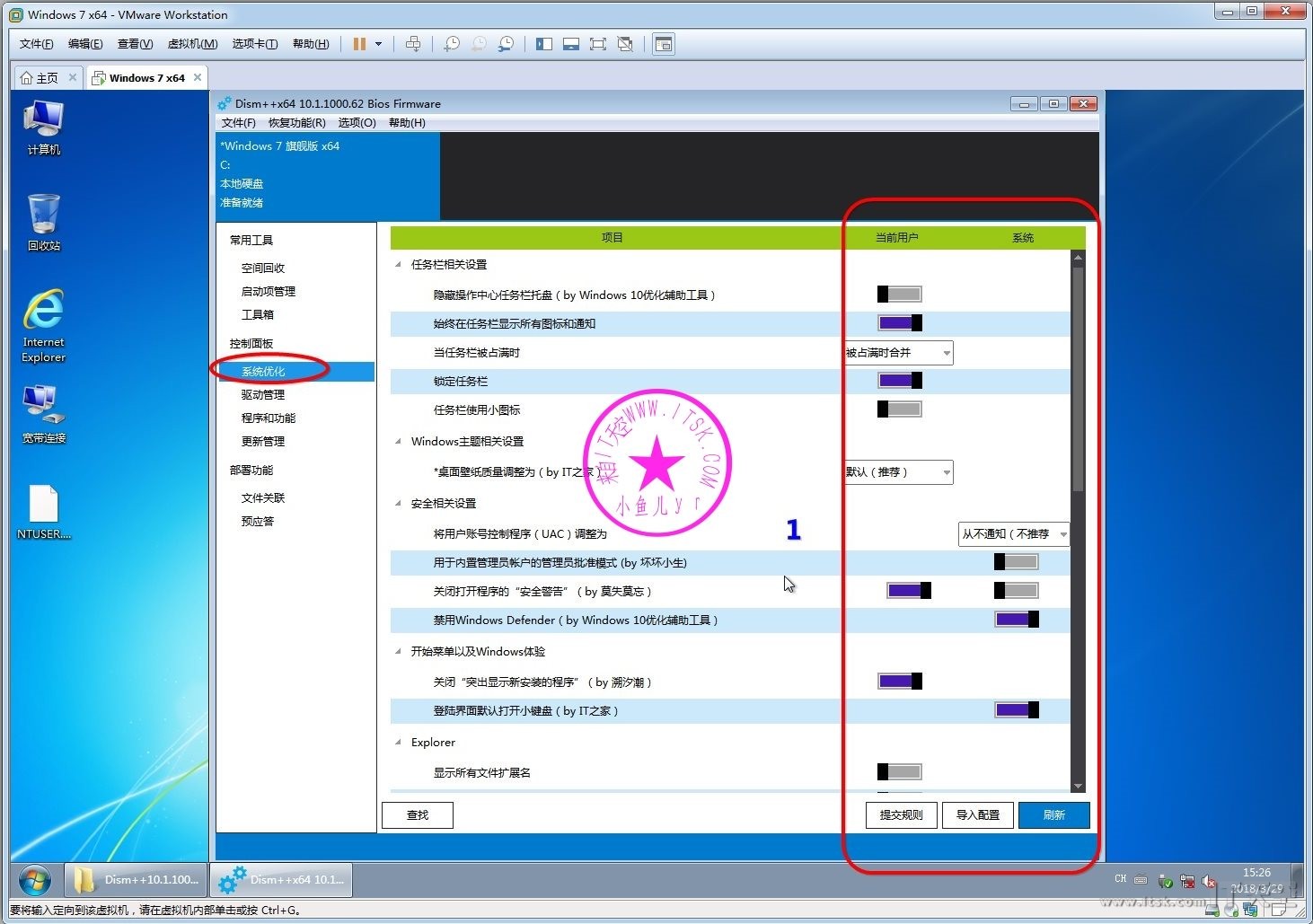This screenshot has height=924, width=1313.
Task: Click Send Ctrl+Alt+Del toolbar icon
Action: (x=413, y=44)
